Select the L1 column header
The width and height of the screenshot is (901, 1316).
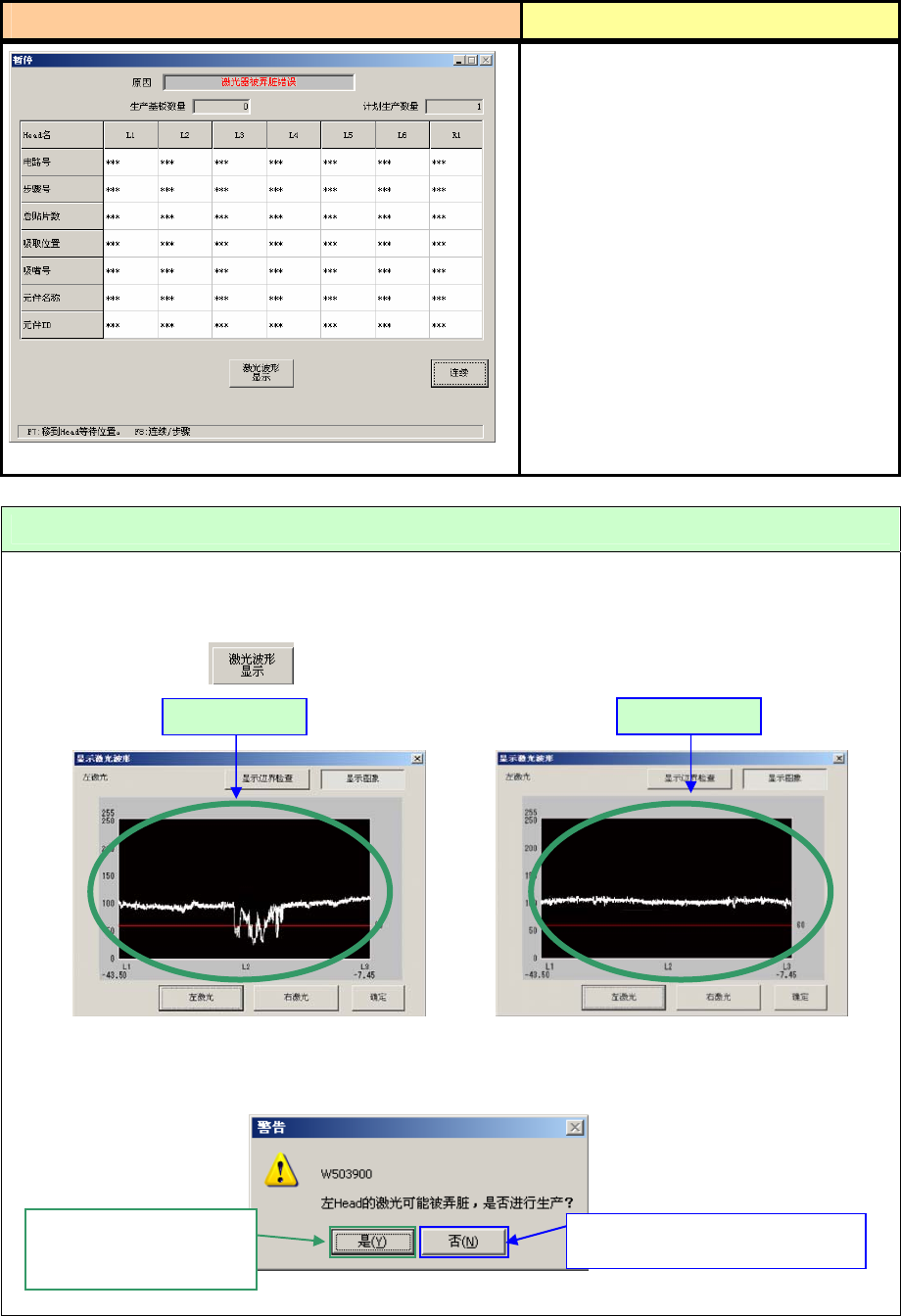[x=130, y=134]
